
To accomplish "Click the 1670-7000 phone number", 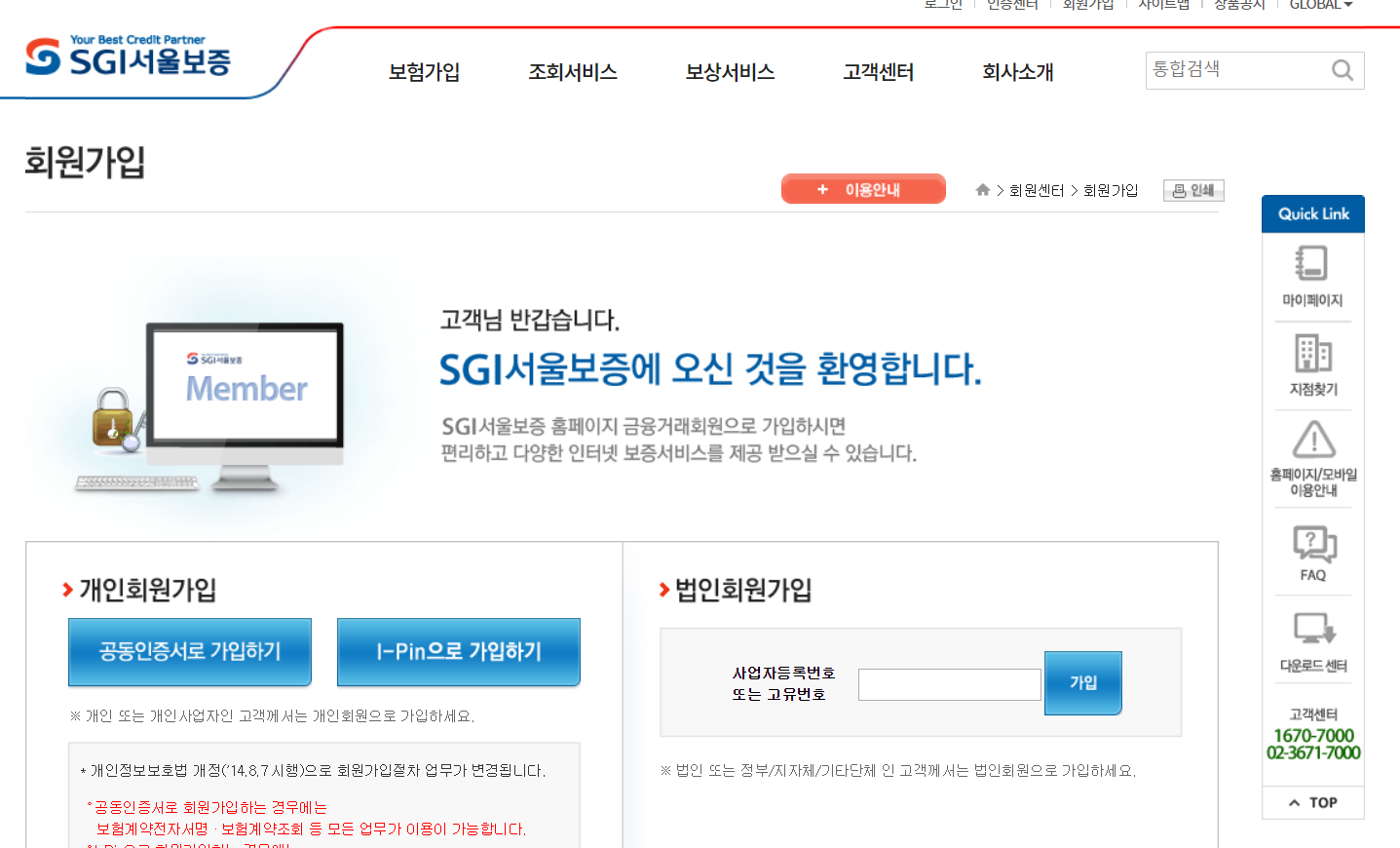I will coord(1313,735).
